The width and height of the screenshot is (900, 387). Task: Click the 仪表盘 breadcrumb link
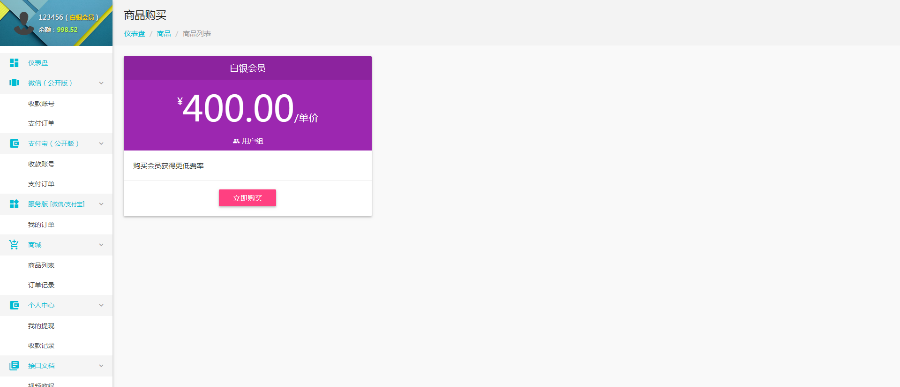point(134,34)
